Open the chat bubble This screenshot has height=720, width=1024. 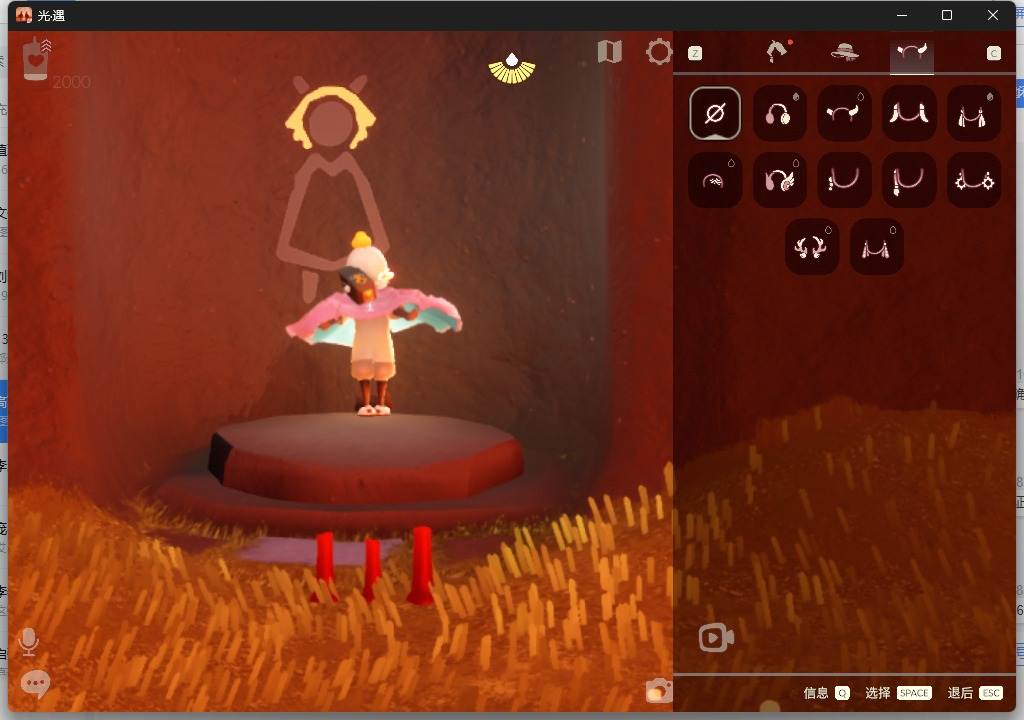click(35, 684)
